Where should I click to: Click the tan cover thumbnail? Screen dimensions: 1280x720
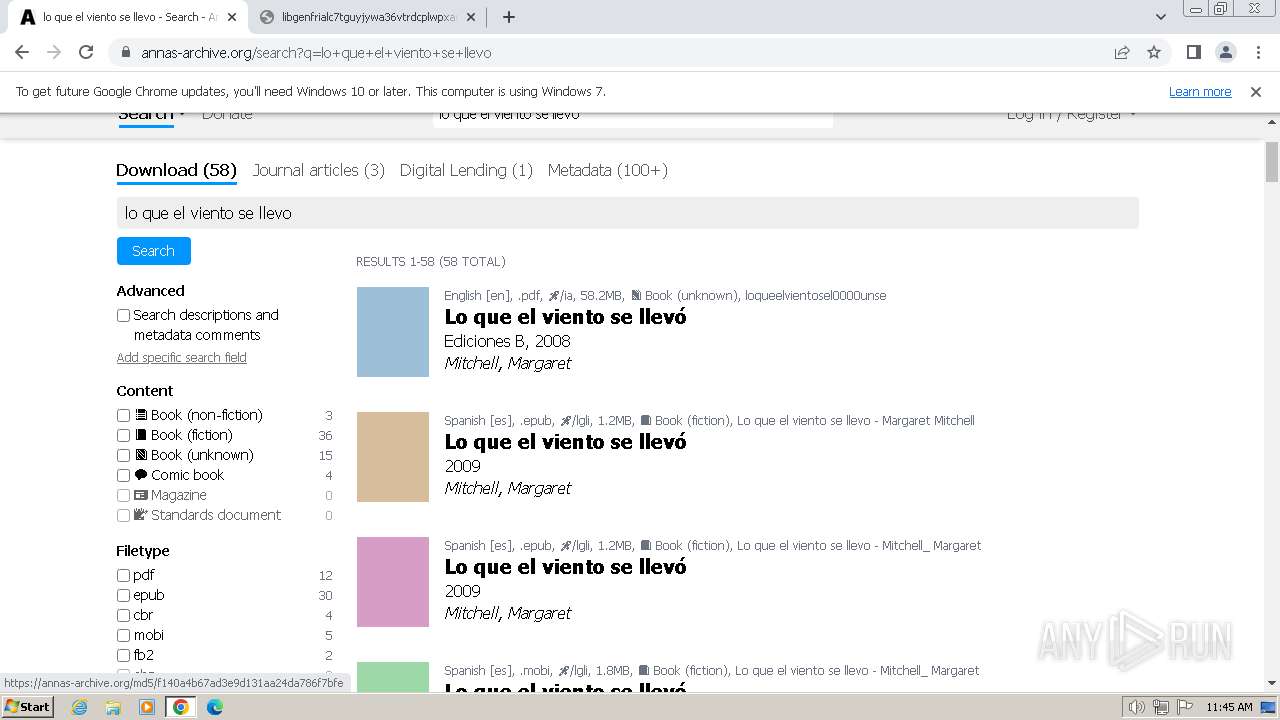tap(393, 457)
